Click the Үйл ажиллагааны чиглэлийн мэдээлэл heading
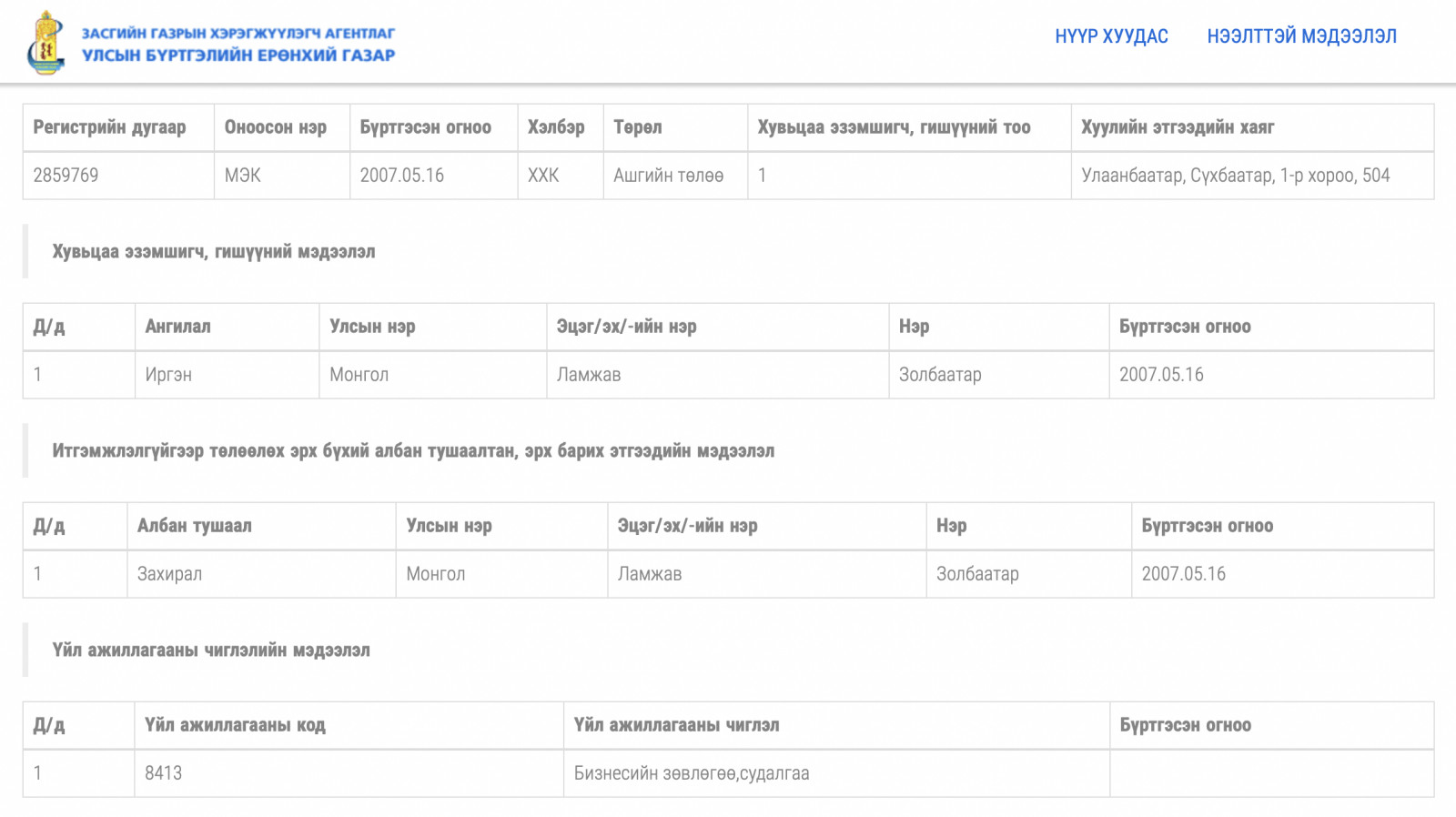Screen dimensions: 1456x817 coord(211,651)
